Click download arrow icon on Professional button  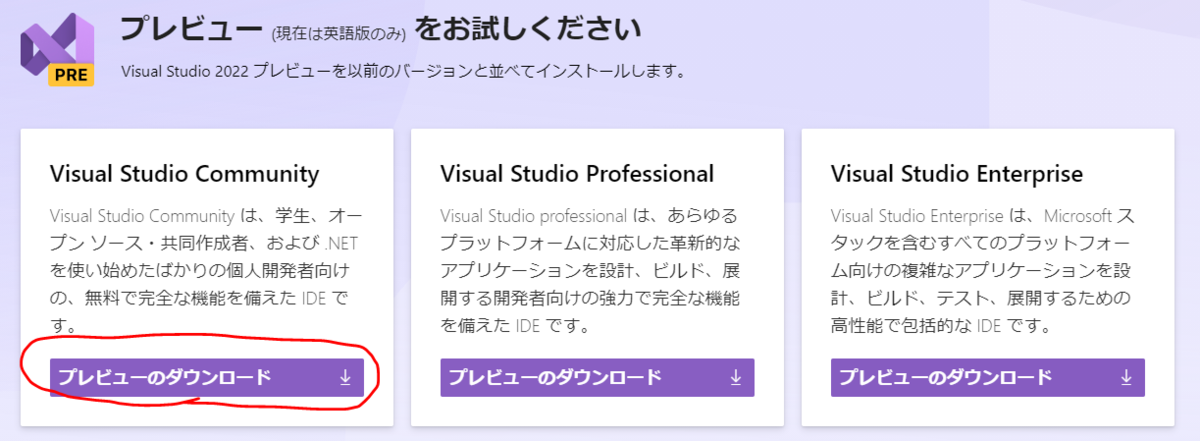735,377
